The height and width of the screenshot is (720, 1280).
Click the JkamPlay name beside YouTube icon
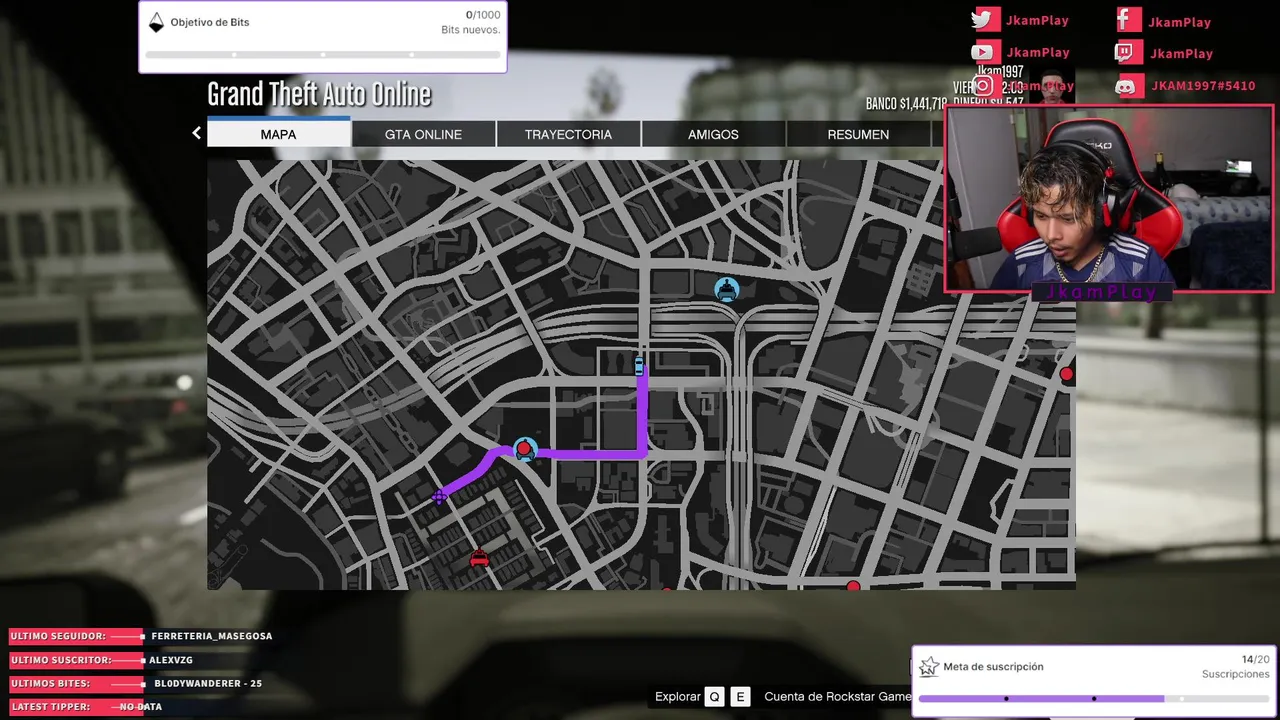pyautogui.click(x=1038, y=52)
